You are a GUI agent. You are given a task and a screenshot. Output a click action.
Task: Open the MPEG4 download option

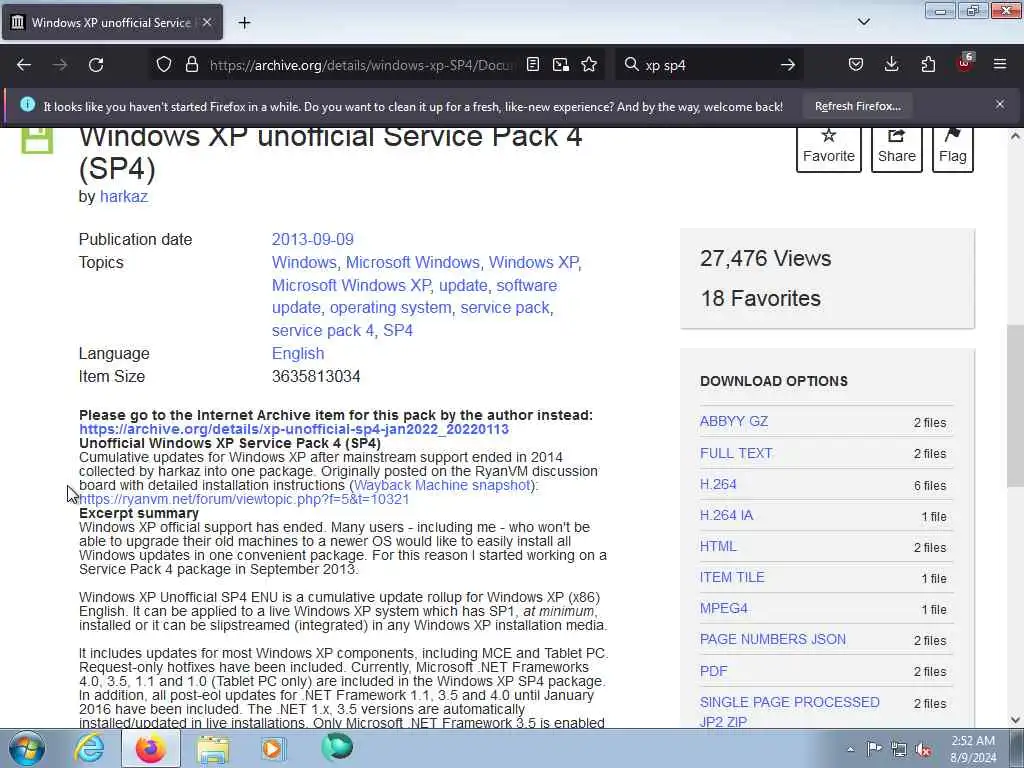coord(724,608)
